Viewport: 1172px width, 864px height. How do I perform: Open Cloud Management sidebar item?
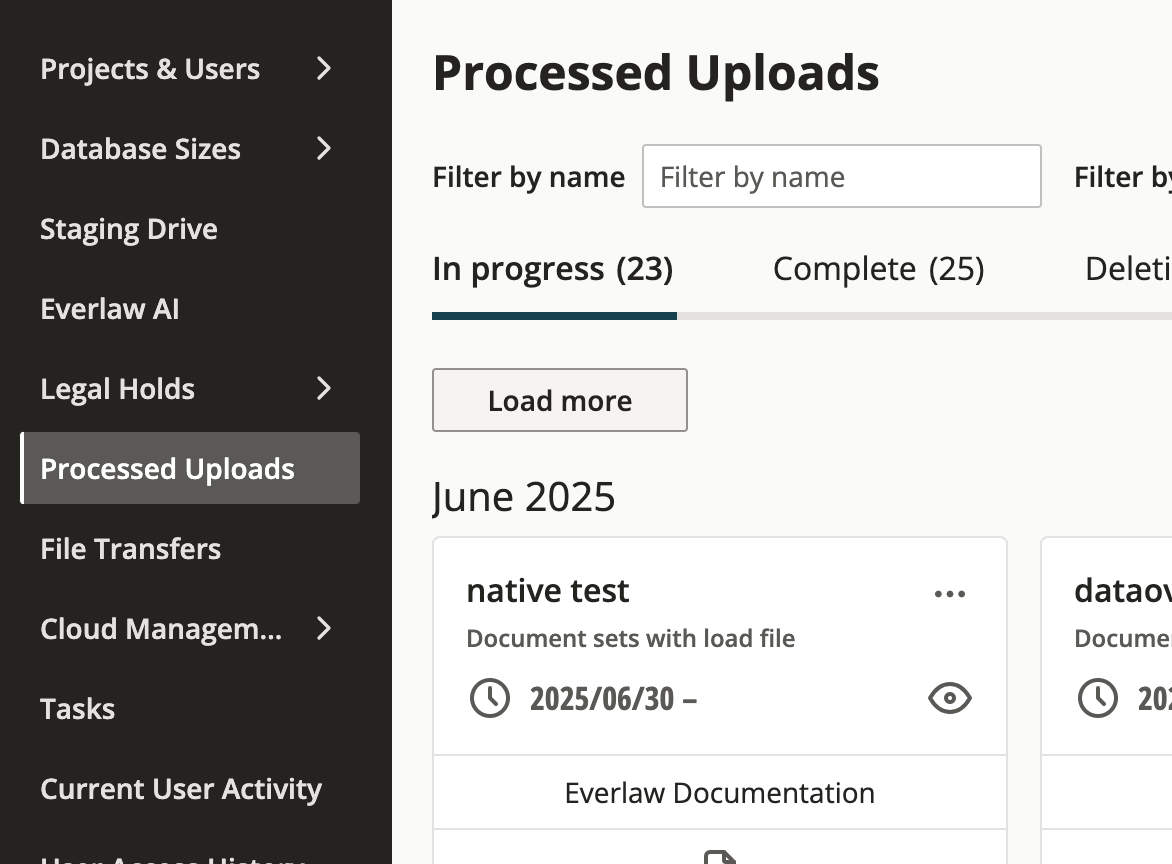161,629
